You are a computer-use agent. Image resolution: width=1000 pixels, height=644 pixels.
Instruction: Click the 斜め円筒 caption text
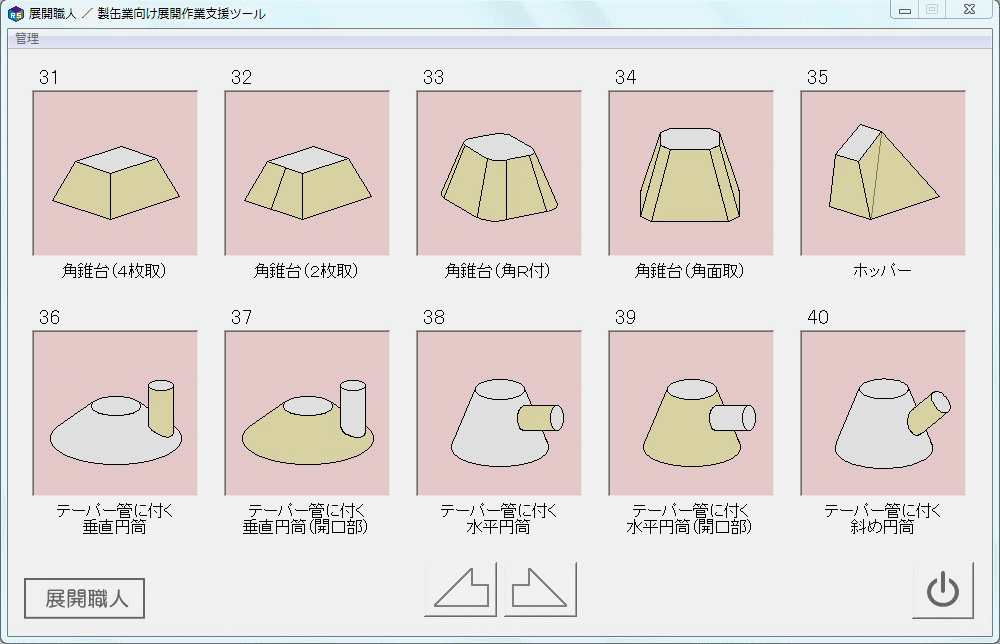point(882,527)
